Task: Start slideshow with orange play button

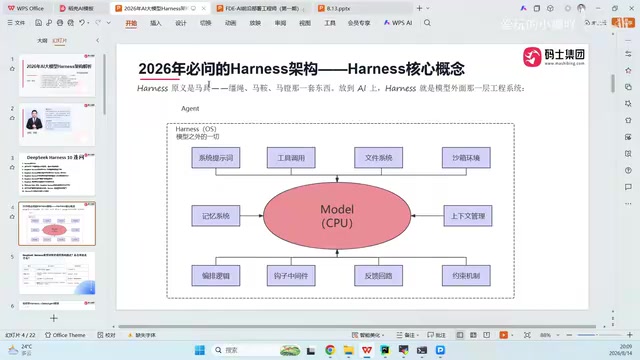Action: tap(504, 335)
